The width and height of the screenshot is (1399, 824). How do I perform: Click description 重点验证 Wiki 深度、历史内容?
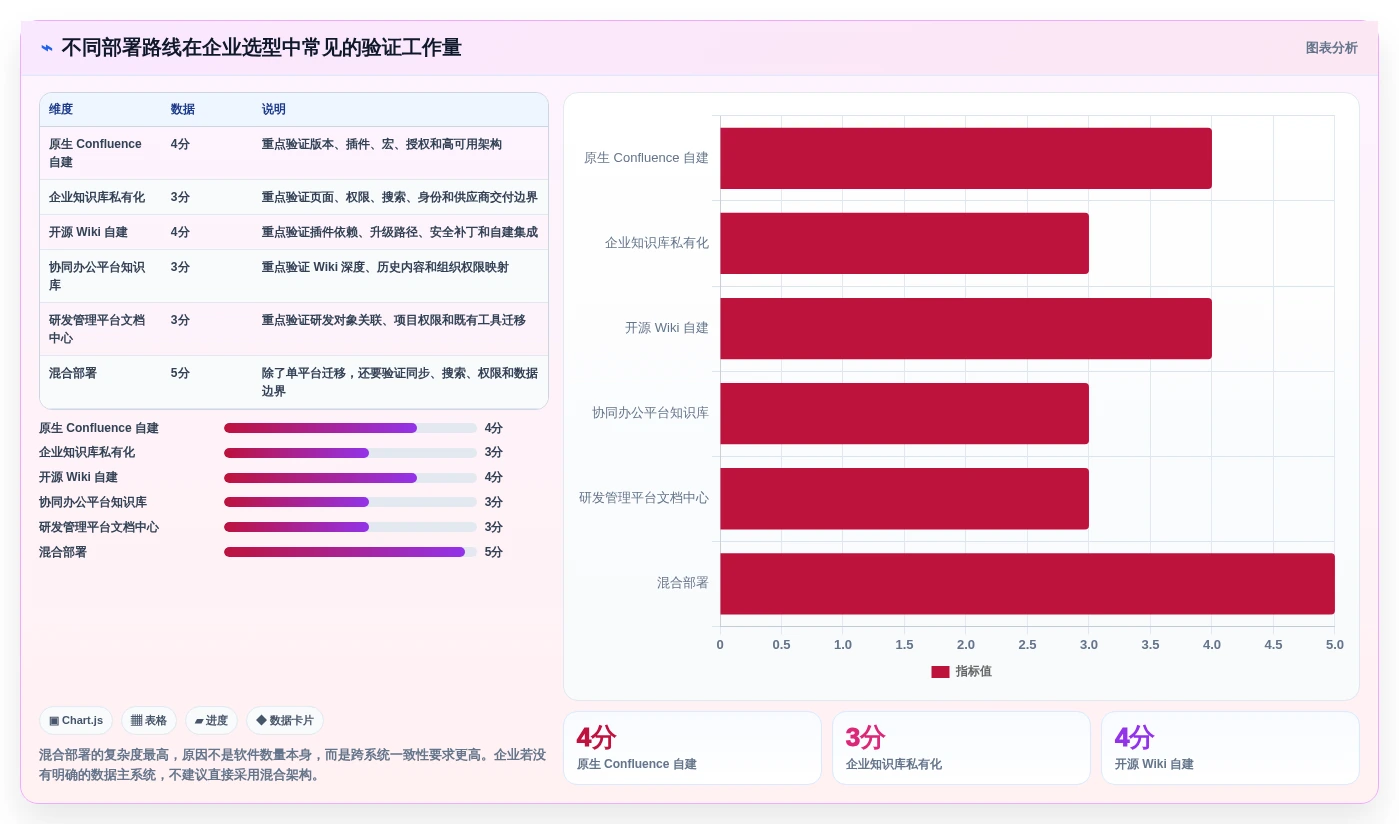385,267
